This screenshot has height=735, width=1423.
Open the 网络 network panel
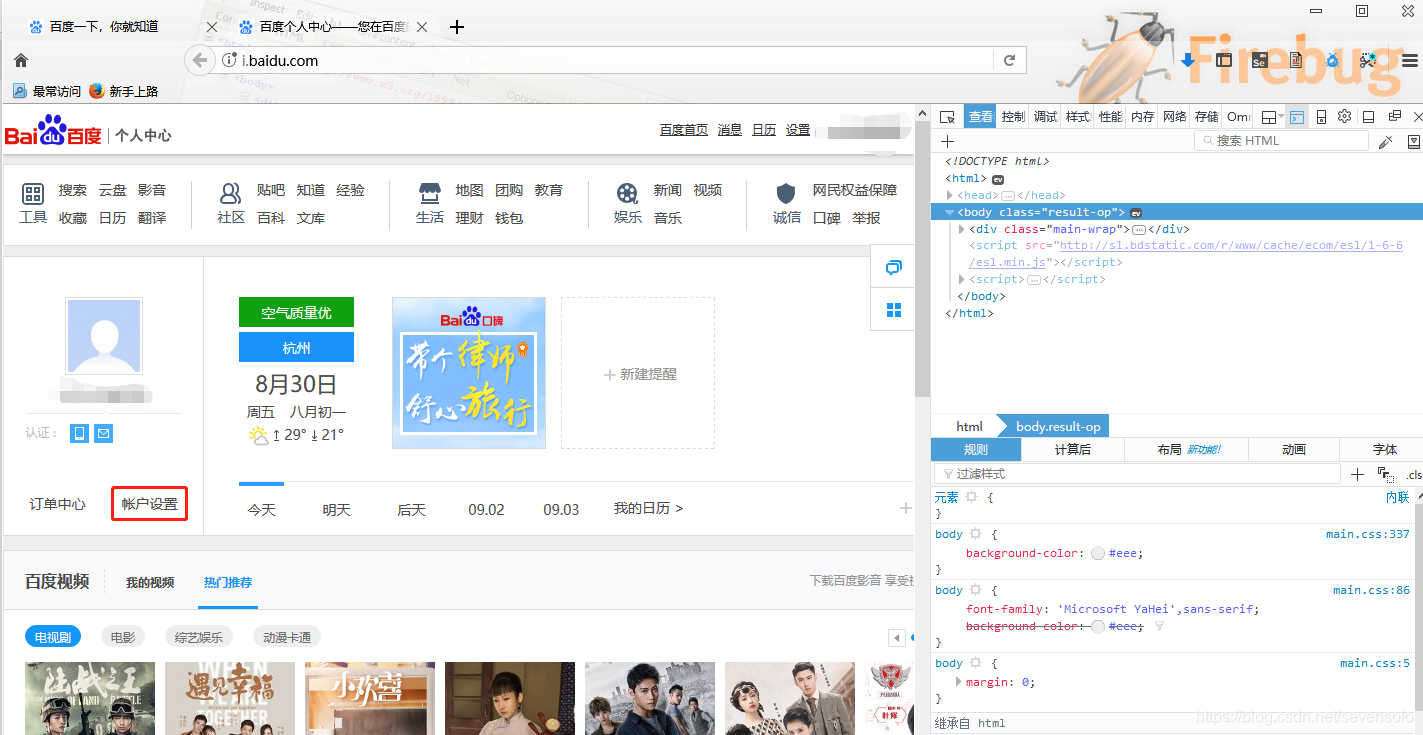tap(1173, 116)
